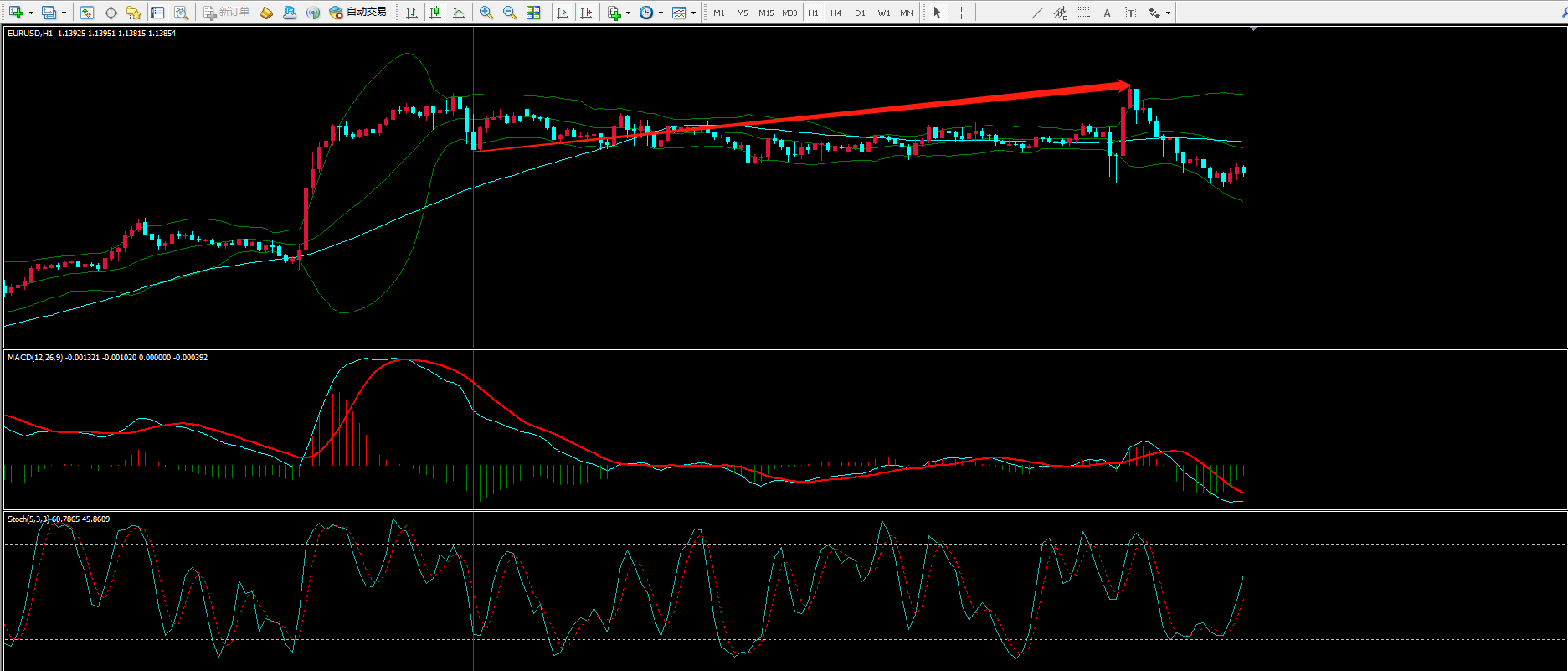
Task: Switch chart to candlestick mode
Action: pos(435,13)
